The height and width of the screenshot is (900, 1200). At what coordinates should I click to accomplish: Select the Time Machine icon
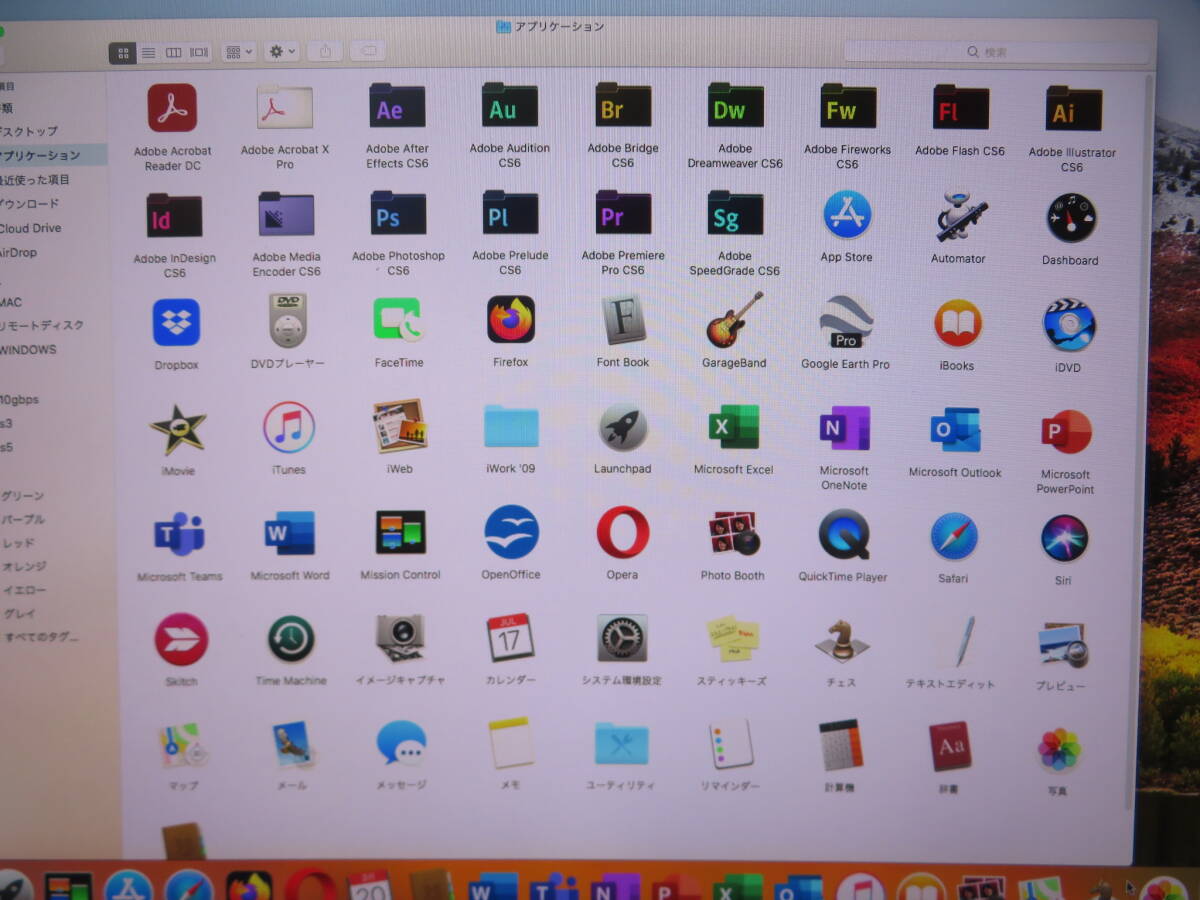point(291,639)
